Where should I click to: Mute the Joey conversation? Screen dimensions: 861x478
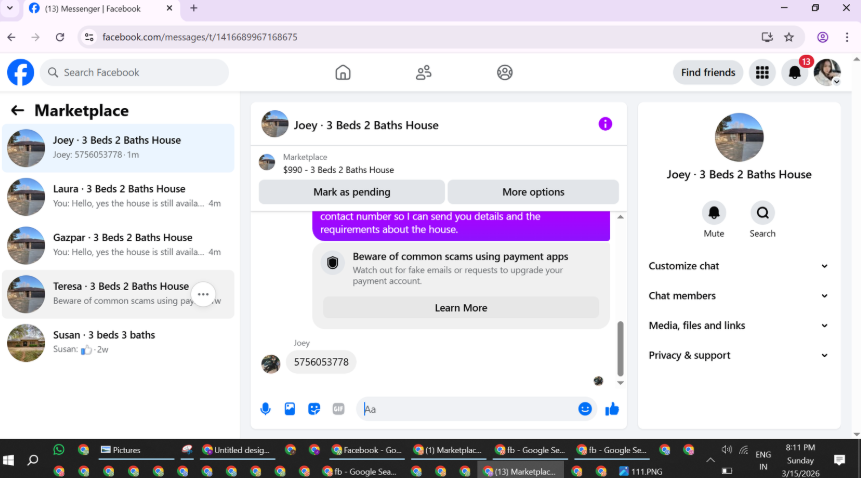click(714, 213)
